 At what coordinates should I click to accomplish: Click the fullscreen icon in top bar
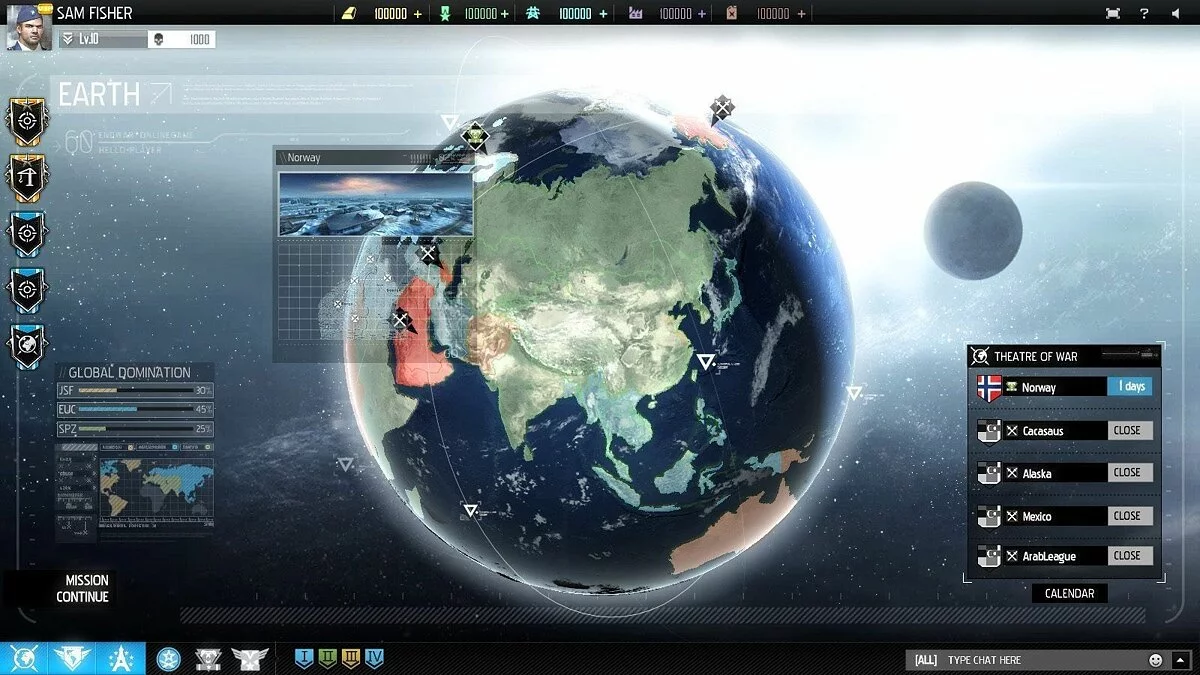point(1113,14)
